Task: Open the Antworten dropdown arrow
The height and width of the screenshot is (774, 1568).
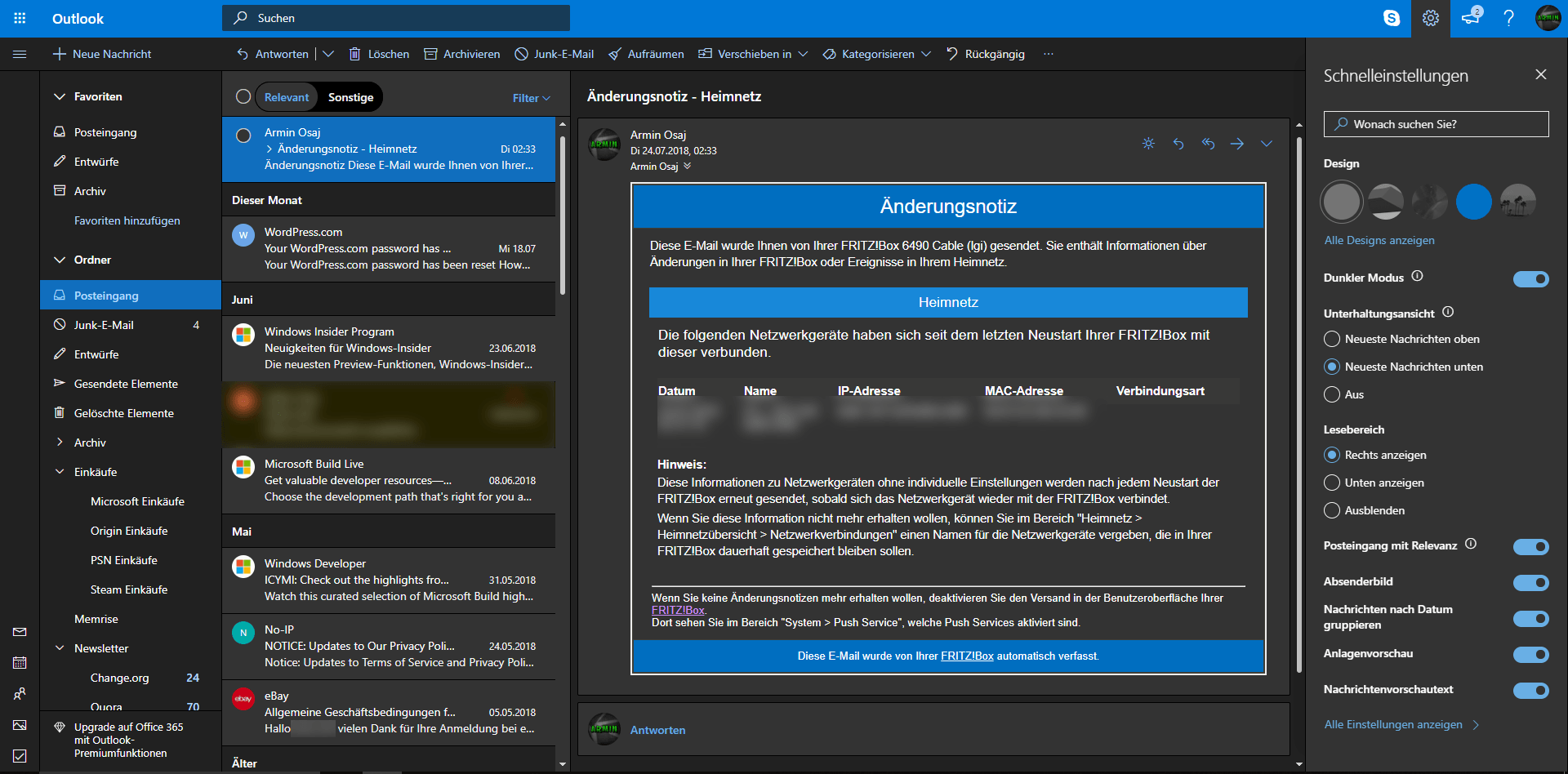Action: 328,54
